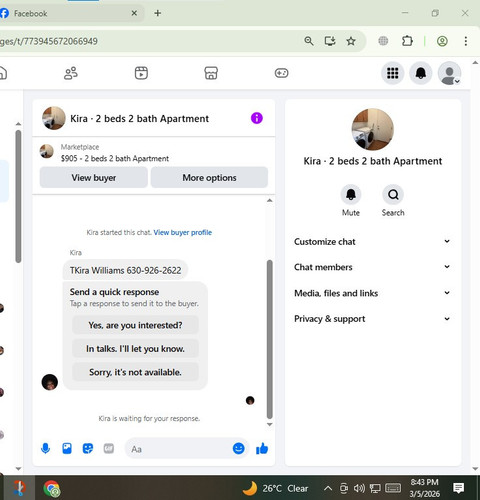Choose a GIF with the GIF icon
Viewport: 480px width, 500px height.
point(109,449)
